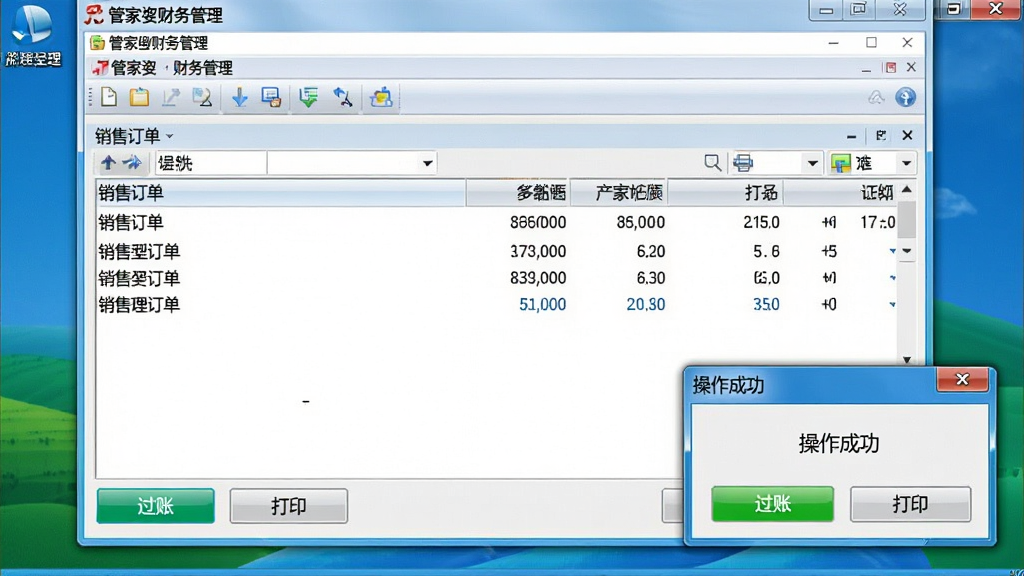Click the 215.0 cell

(761, 223)
